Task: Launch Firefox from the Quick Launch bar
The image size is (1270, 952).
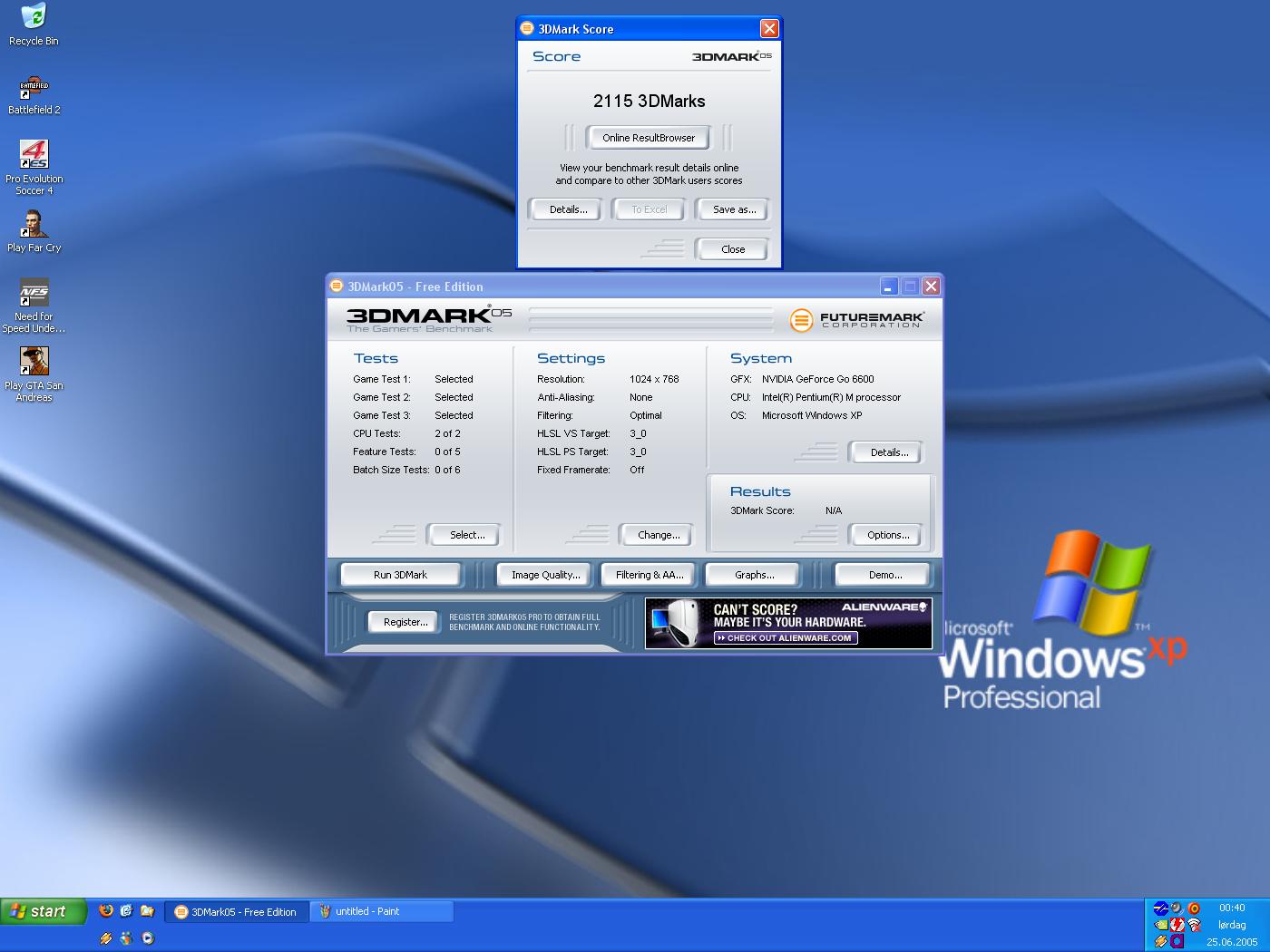Action: [106, 910]
